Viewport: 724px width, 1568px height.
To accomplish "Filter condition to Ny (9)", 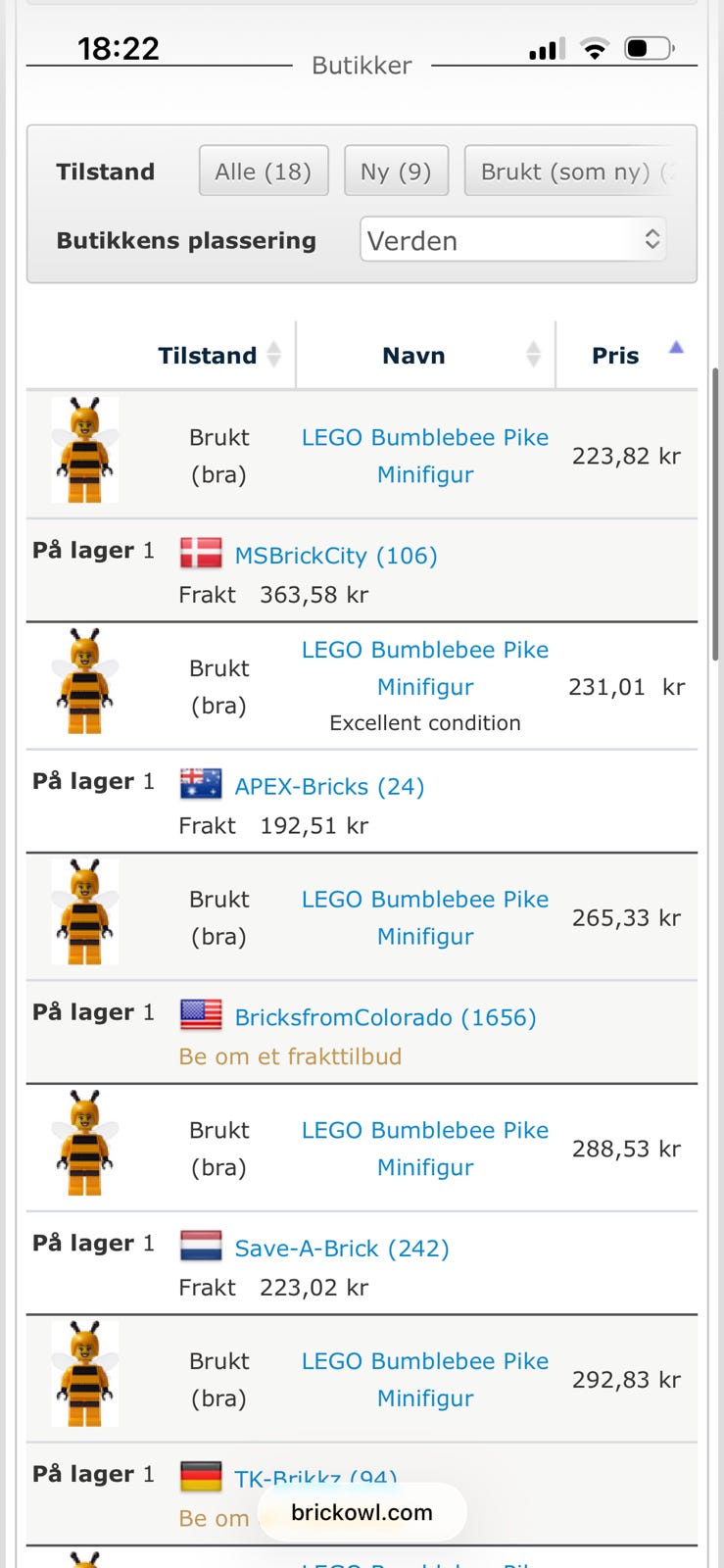I will [396, 171].
